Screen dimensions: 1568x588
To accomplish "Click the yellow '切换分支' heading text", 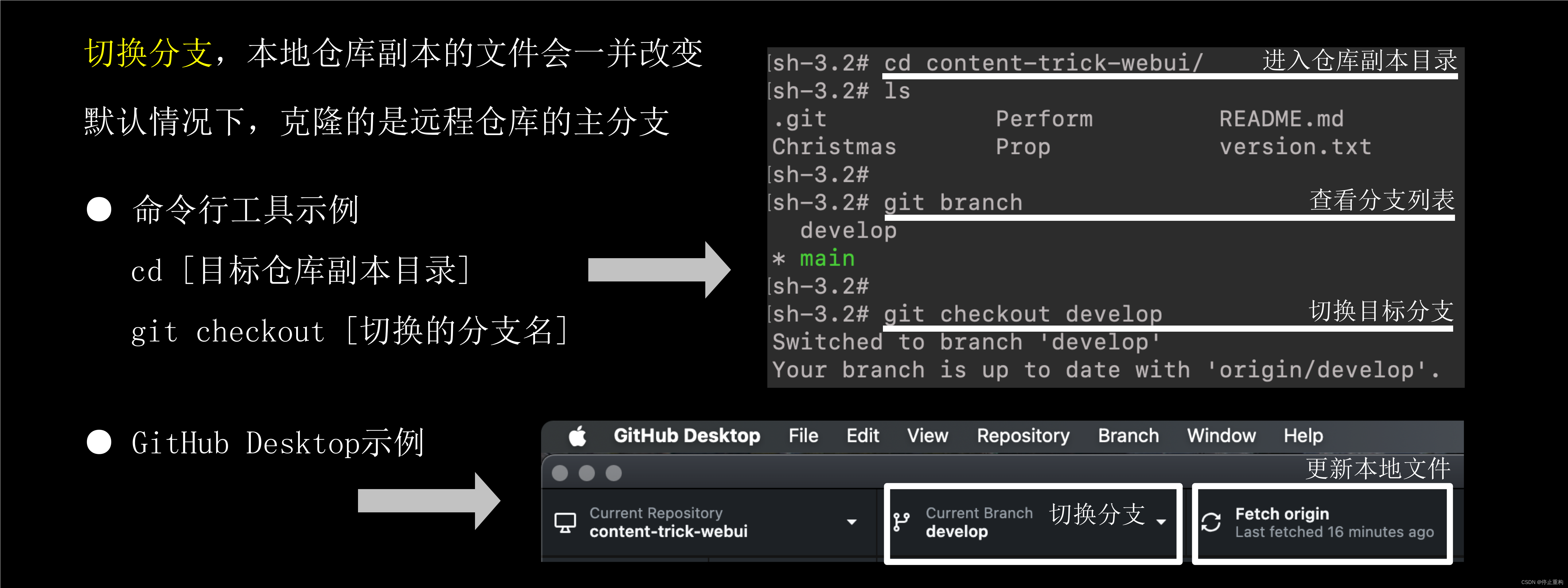I will [x=148, y=53].
